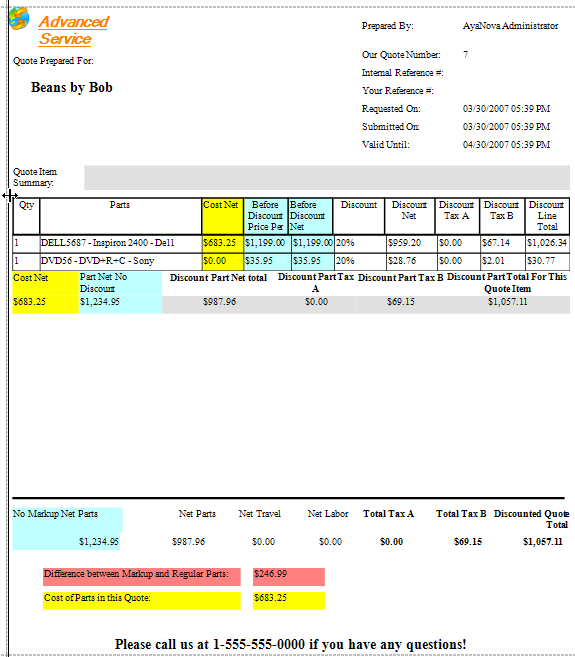This screenshot has height=657, width=575.
Task: Click the AyaNova Administrator name
Action: [510, 26]
